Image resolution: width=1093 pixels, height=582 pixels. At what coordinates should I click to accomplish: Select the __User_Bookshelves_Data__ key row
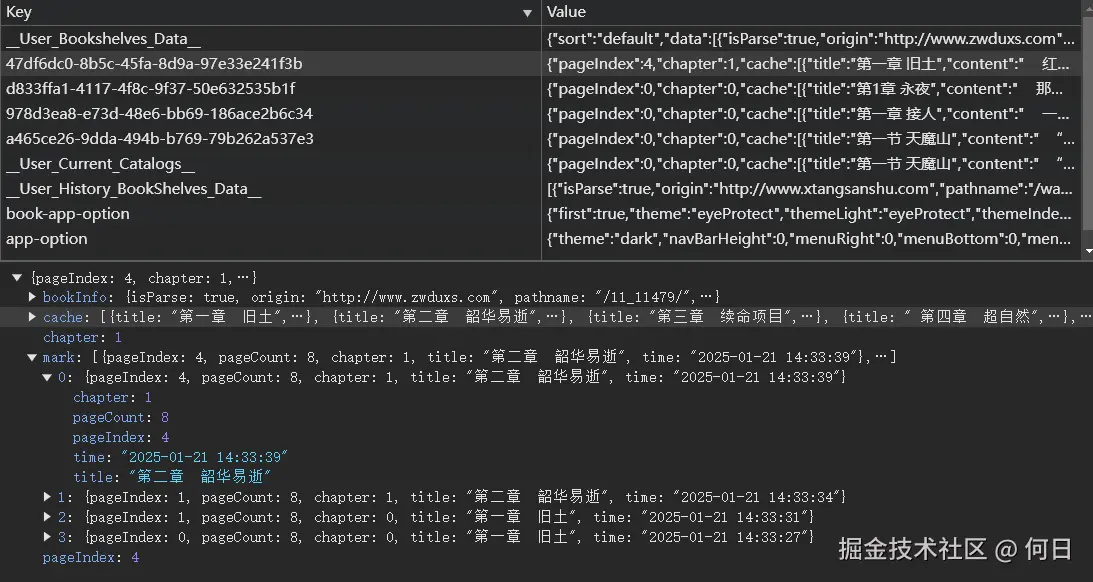(104, 39)
